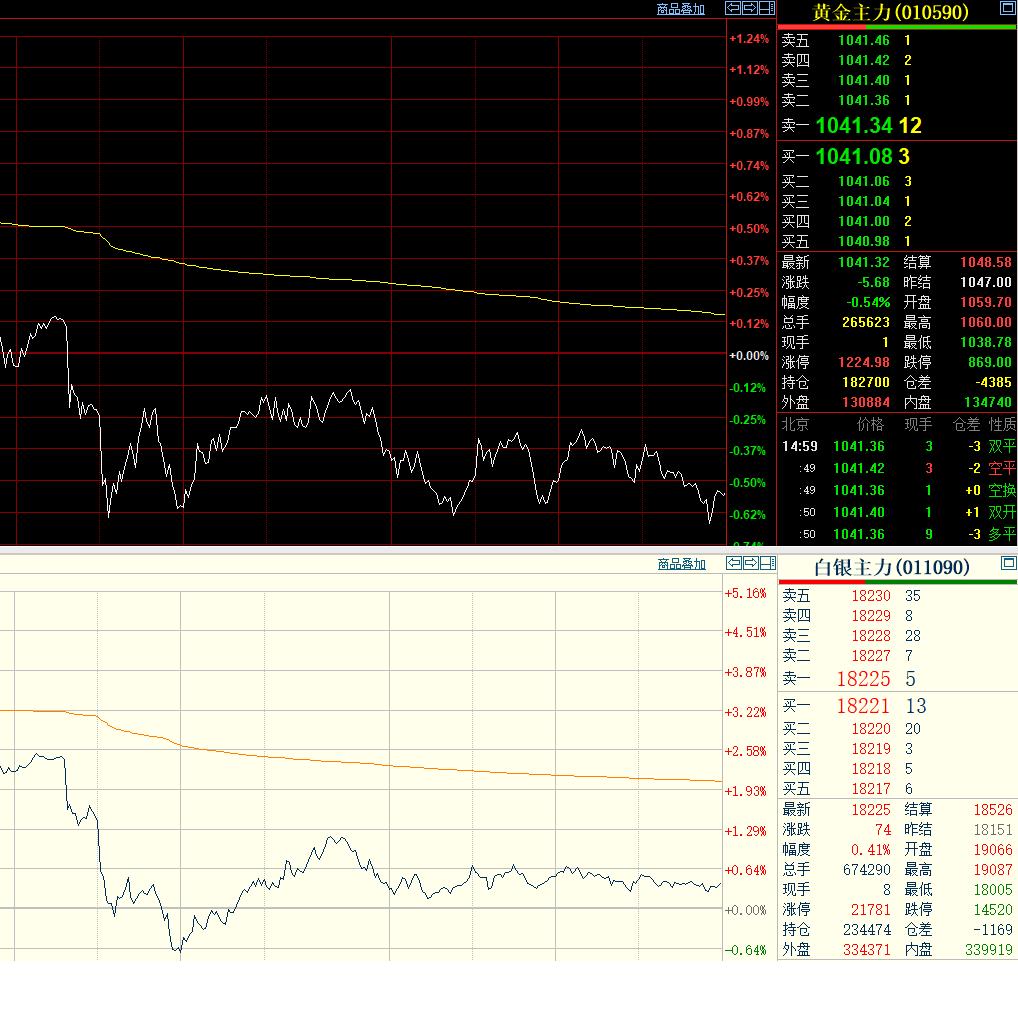This screenshot has width=1018, height=1031.
Task: Click the back arrow icon in the gold chart header
Action: [733, 8]
